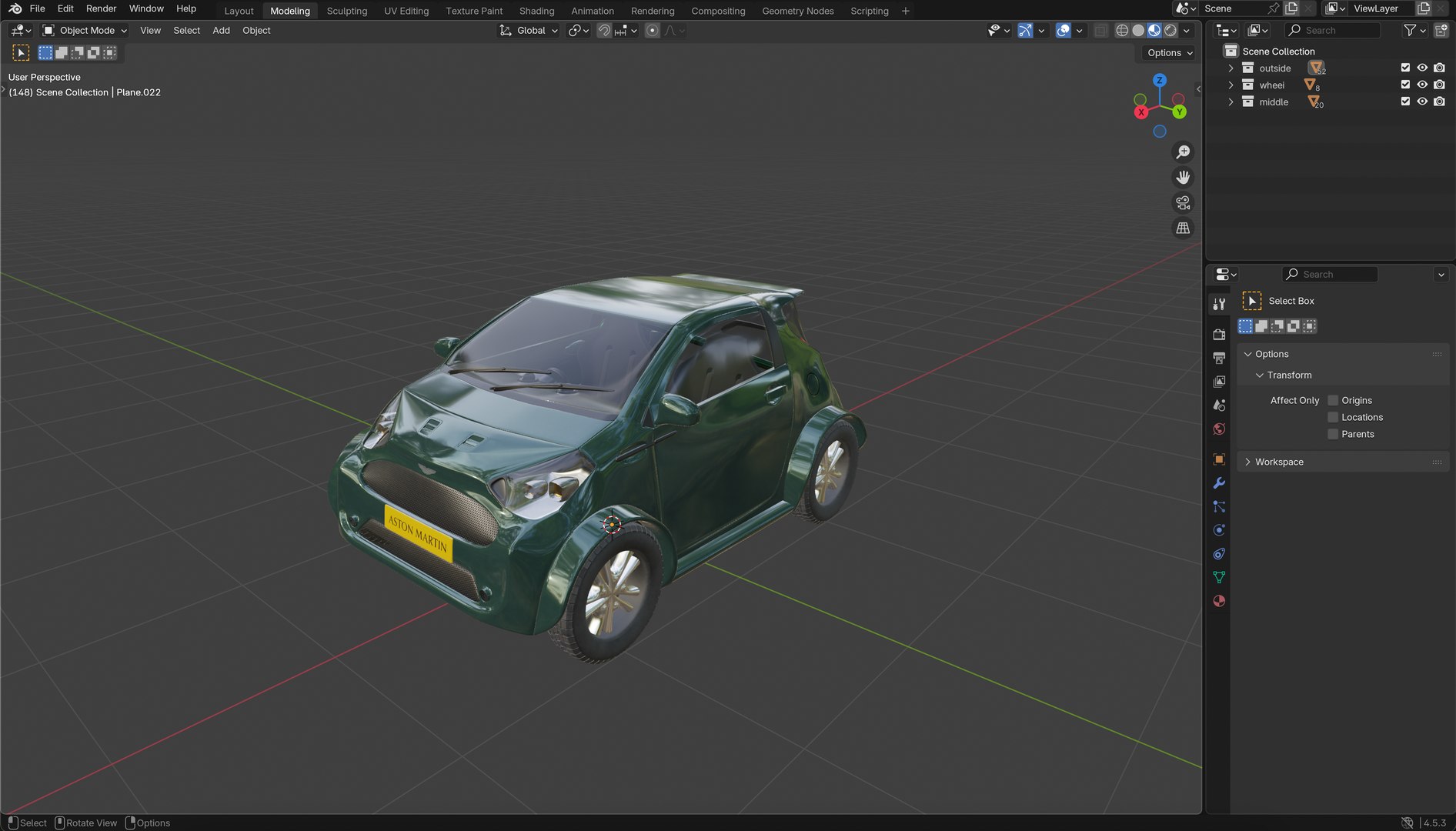1456x831 pixels.
Task: Enable Affect Only Parents checkbox
Action: tap(1333, 435)
